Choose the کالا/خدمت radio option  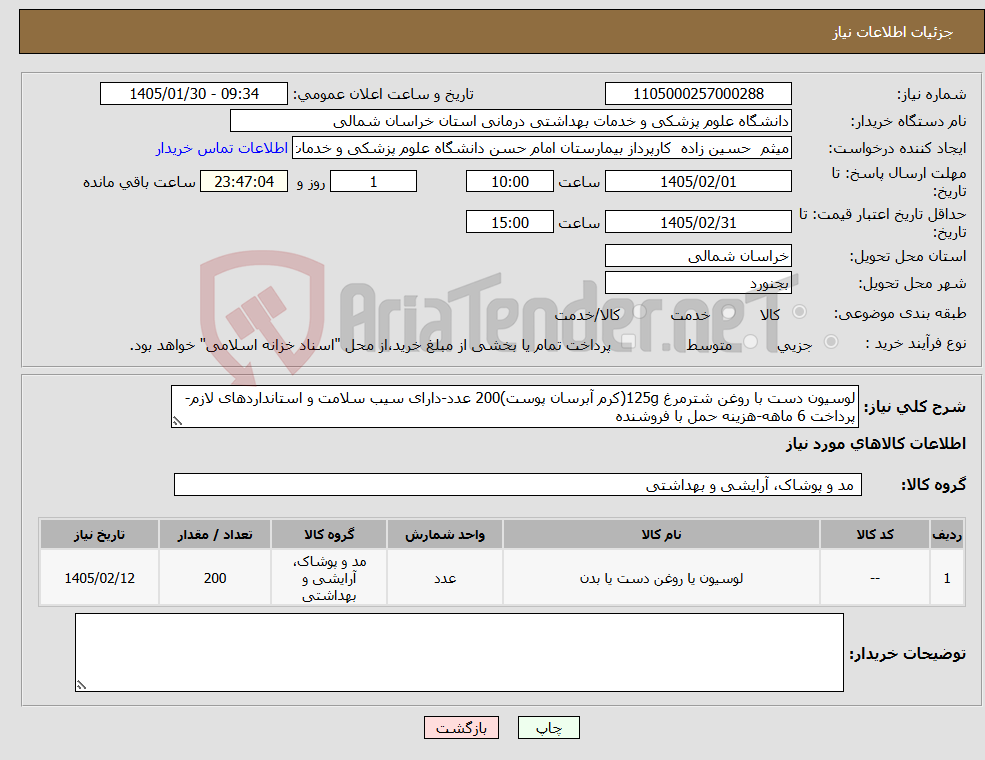pos(639,312)
